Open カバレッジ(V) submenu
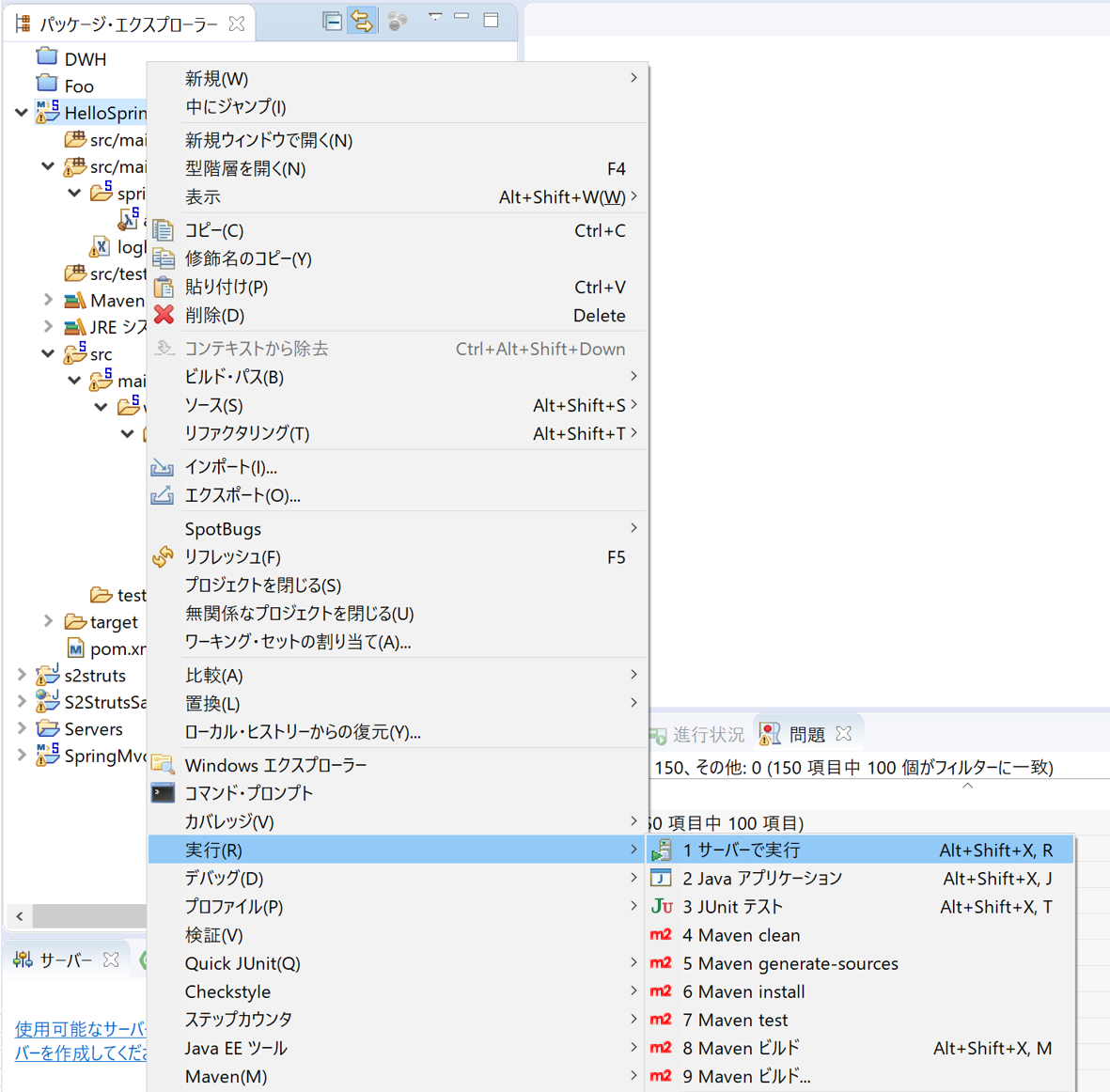This screenshot has height=1092, width=1110. 398,821
